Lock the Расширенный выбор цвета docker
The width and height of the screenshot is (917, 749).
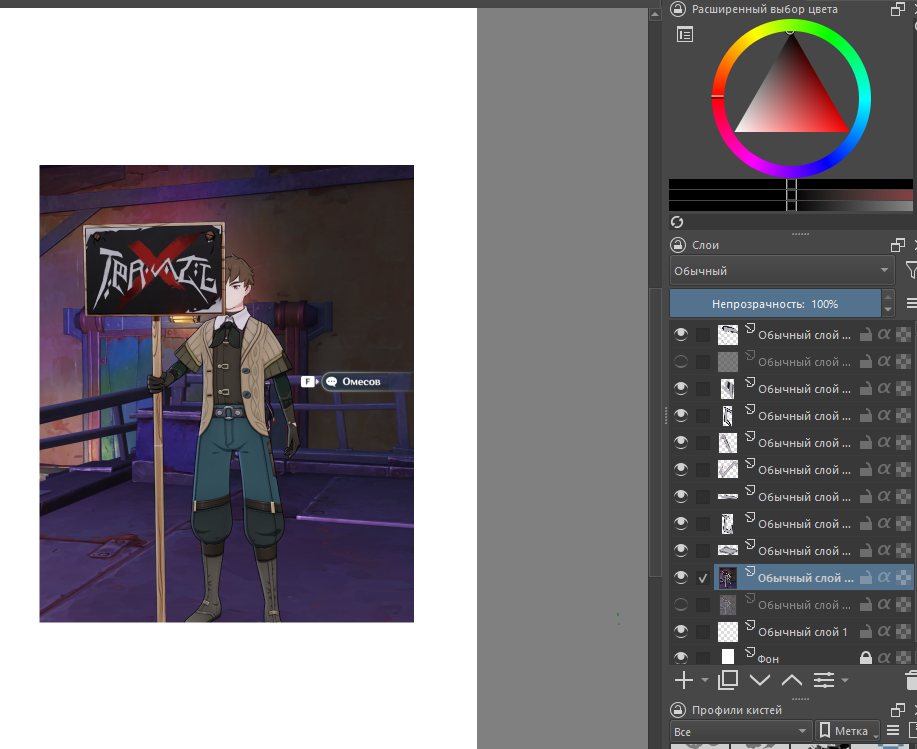pyautogui.click(x=678, y=9)
